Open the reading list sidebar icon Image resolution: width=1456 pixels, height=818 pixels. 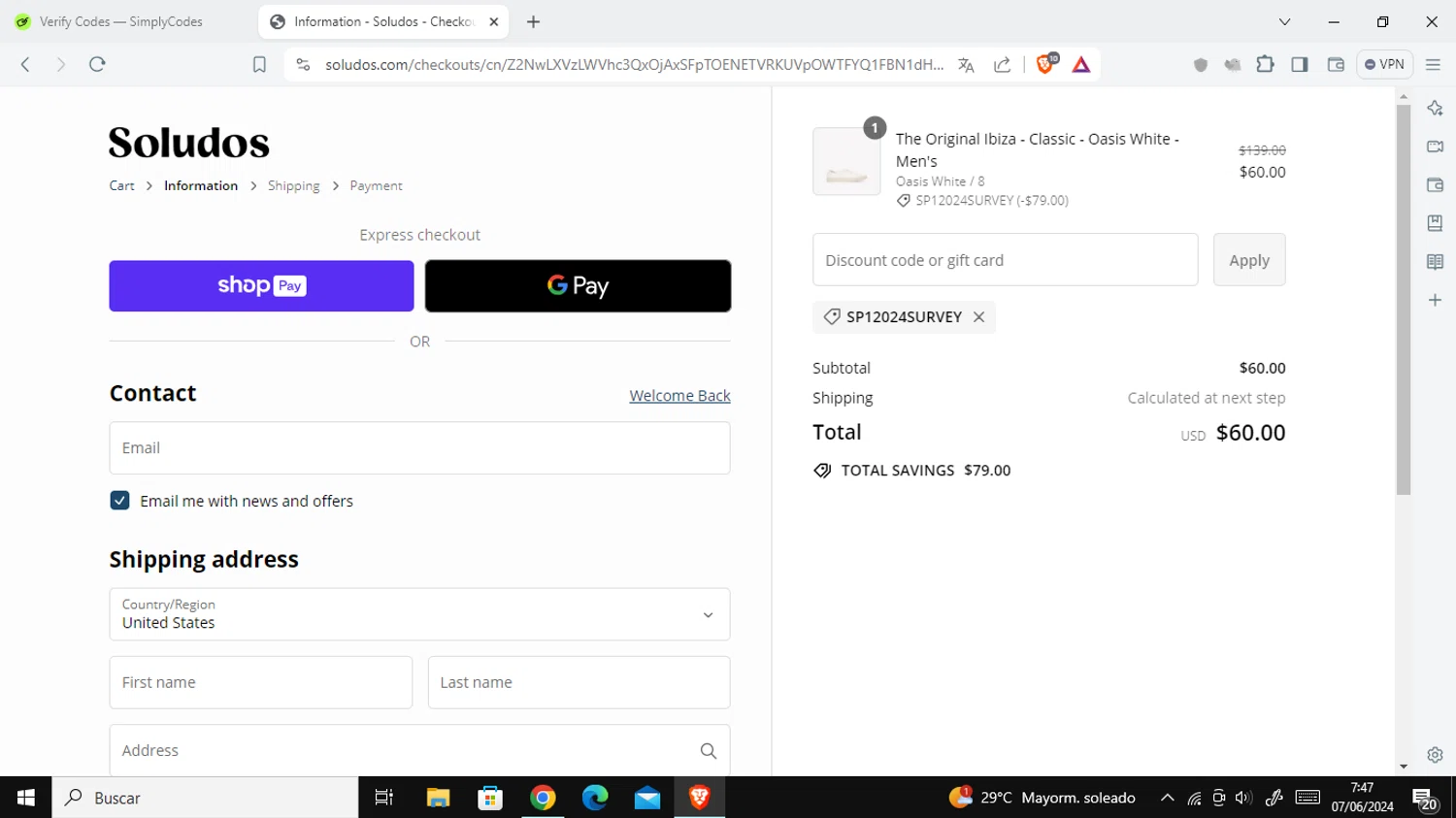(1435, 262)
